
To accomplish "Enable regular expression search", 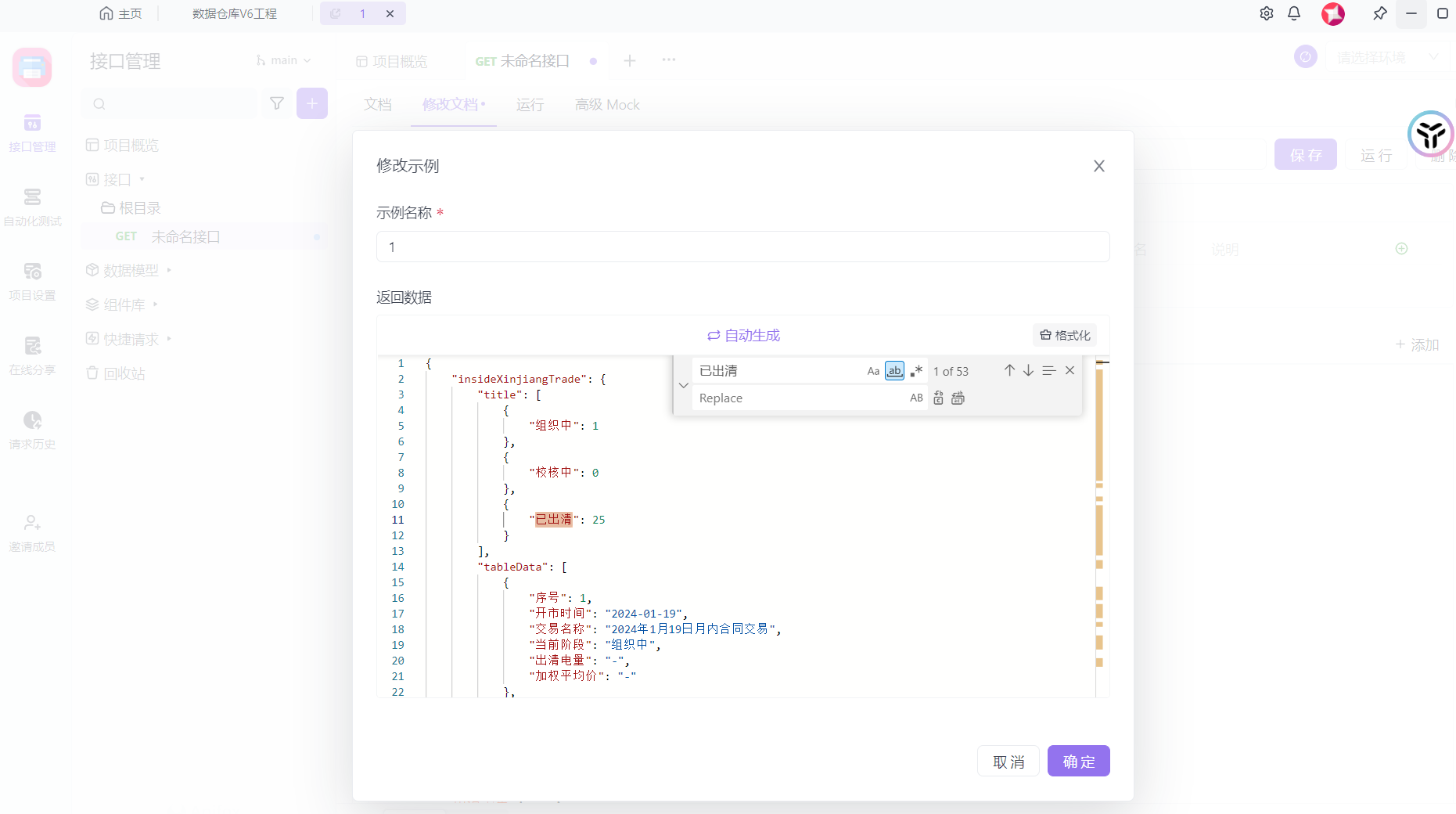I will point(916,371).
